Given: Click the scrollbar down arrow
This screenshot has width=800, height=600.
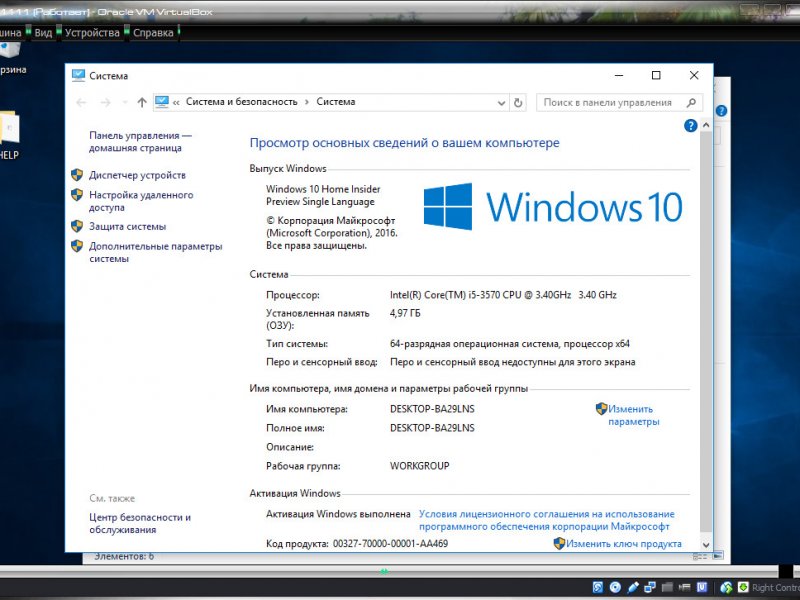Looking at the screenshot, I should [x=706, y=545].
